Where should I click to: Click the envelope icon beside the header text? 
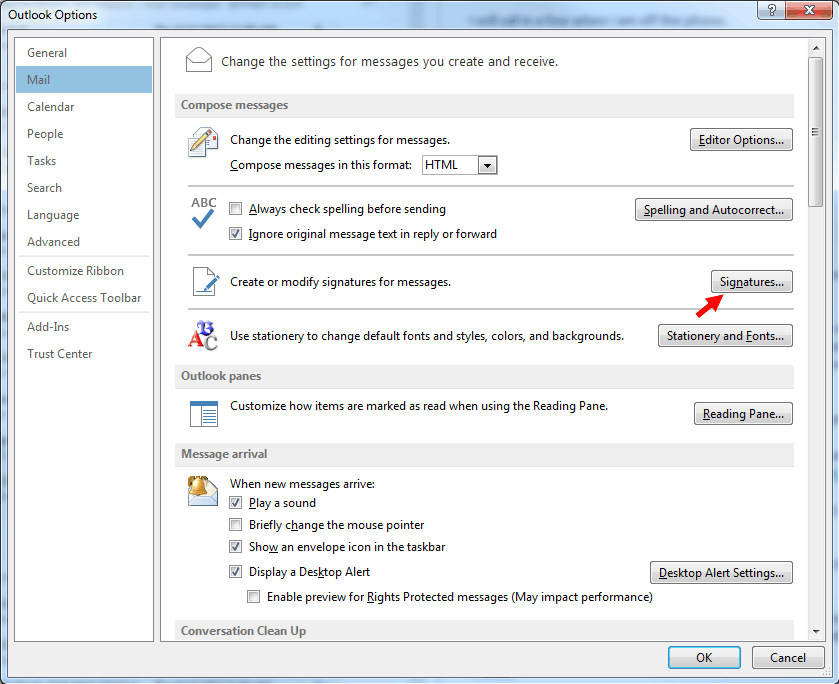[x=199, y=60]
